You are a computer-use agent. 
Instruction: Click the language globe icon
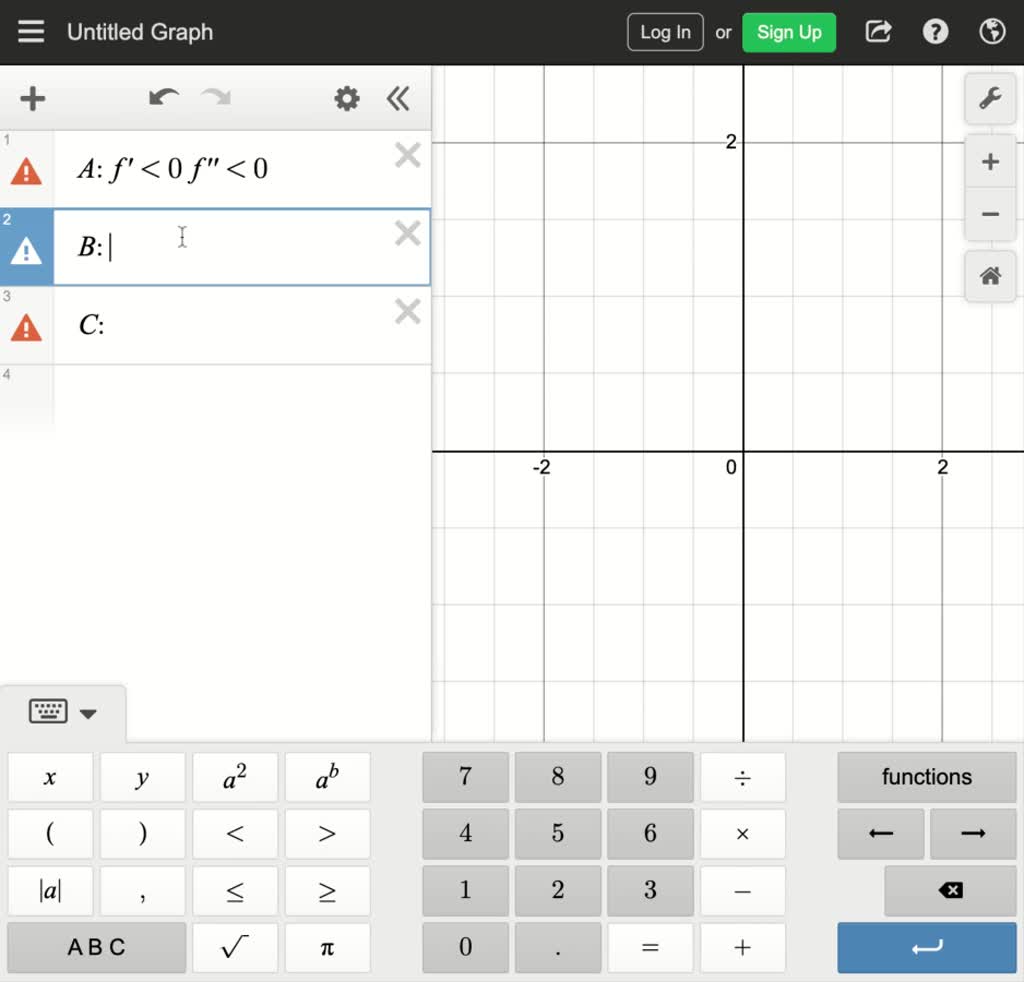(x=992, y=31)
